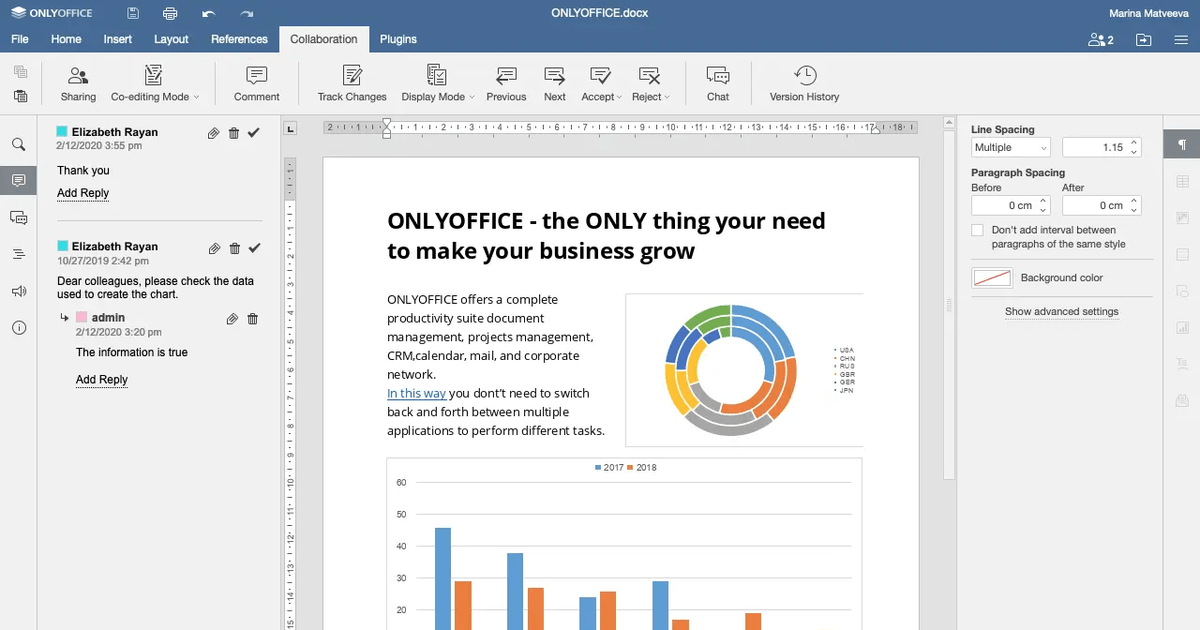This screenshot has width=1200, height=630.
Task: Add a new Comment from the toolbar
Action: pos(257,84)
